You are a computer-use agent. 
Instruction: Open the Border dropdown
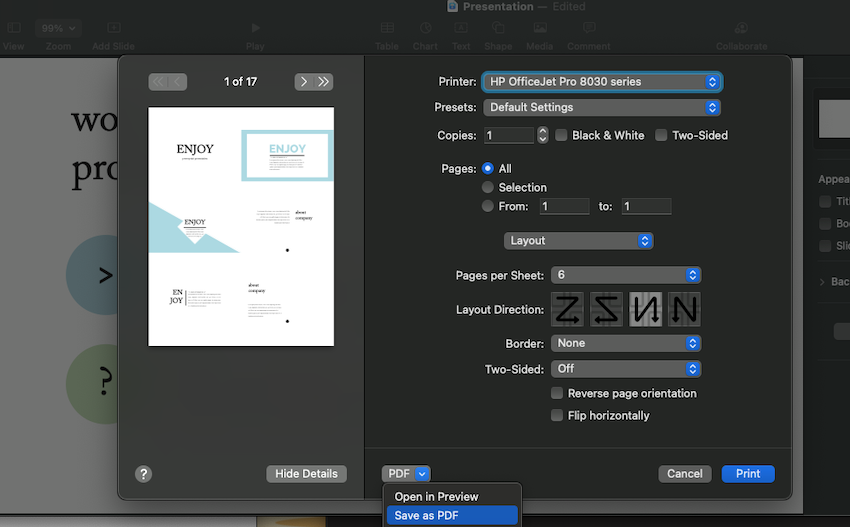coord(625,343)
